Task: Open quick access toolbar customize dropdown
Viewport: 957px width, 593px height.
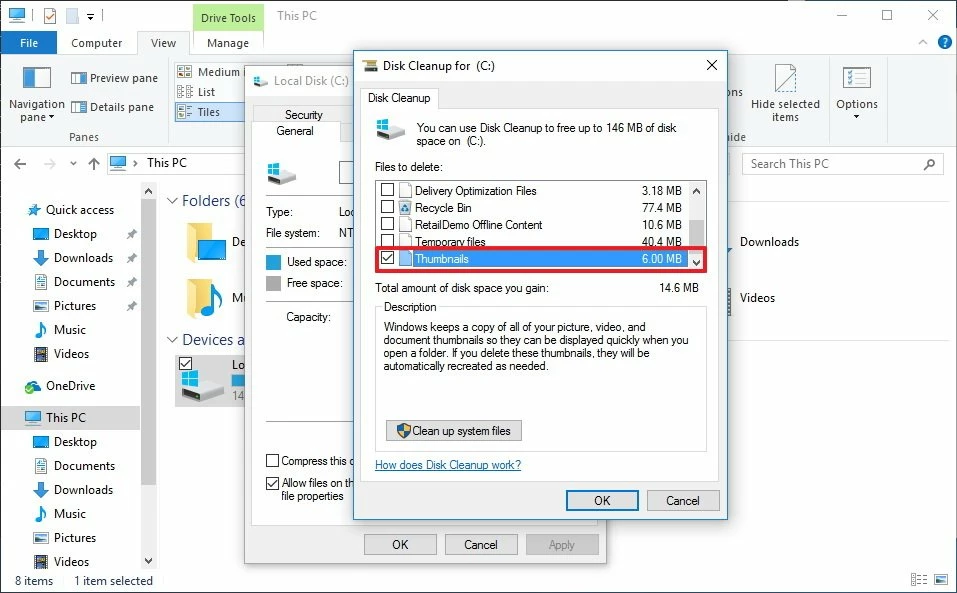Action: point(90,17)
